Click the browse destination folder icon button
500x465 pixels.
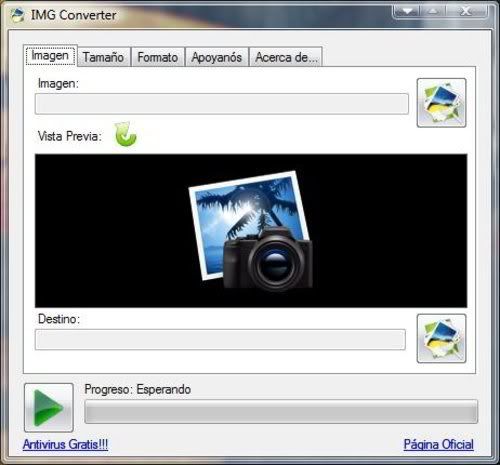(441, 338)
